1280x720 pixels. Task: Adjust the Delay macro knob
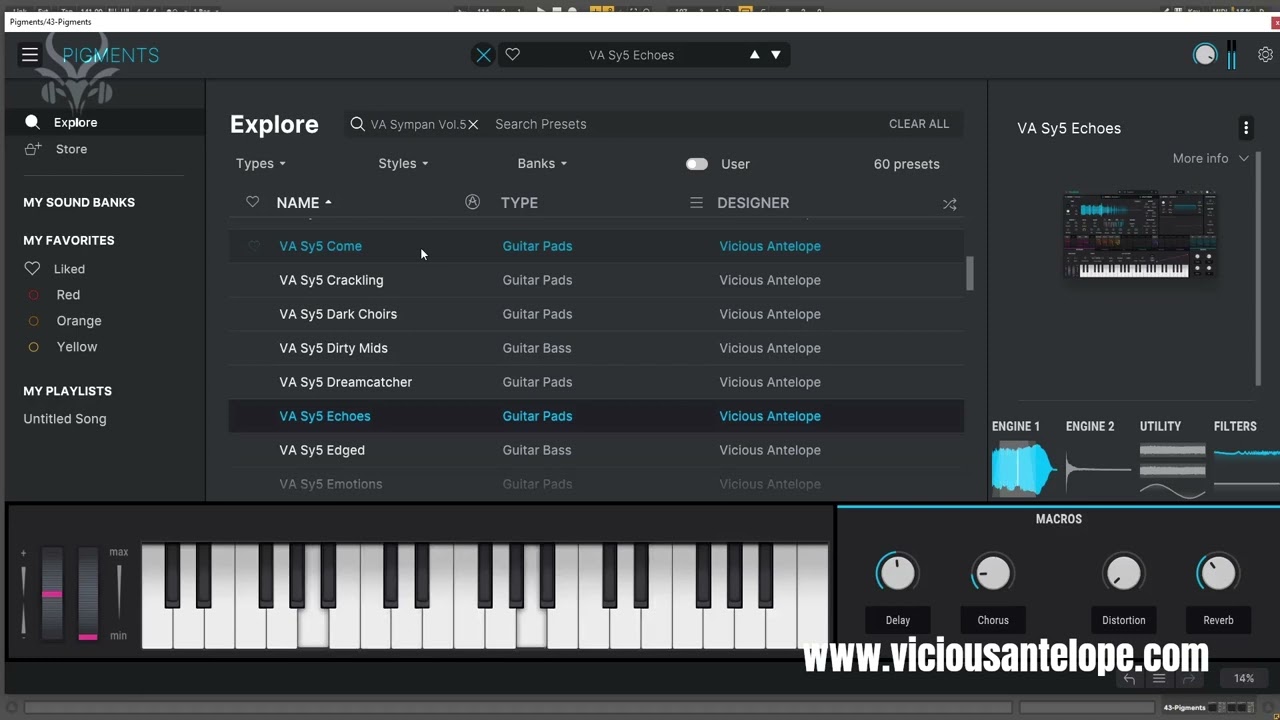click(897, 573)
